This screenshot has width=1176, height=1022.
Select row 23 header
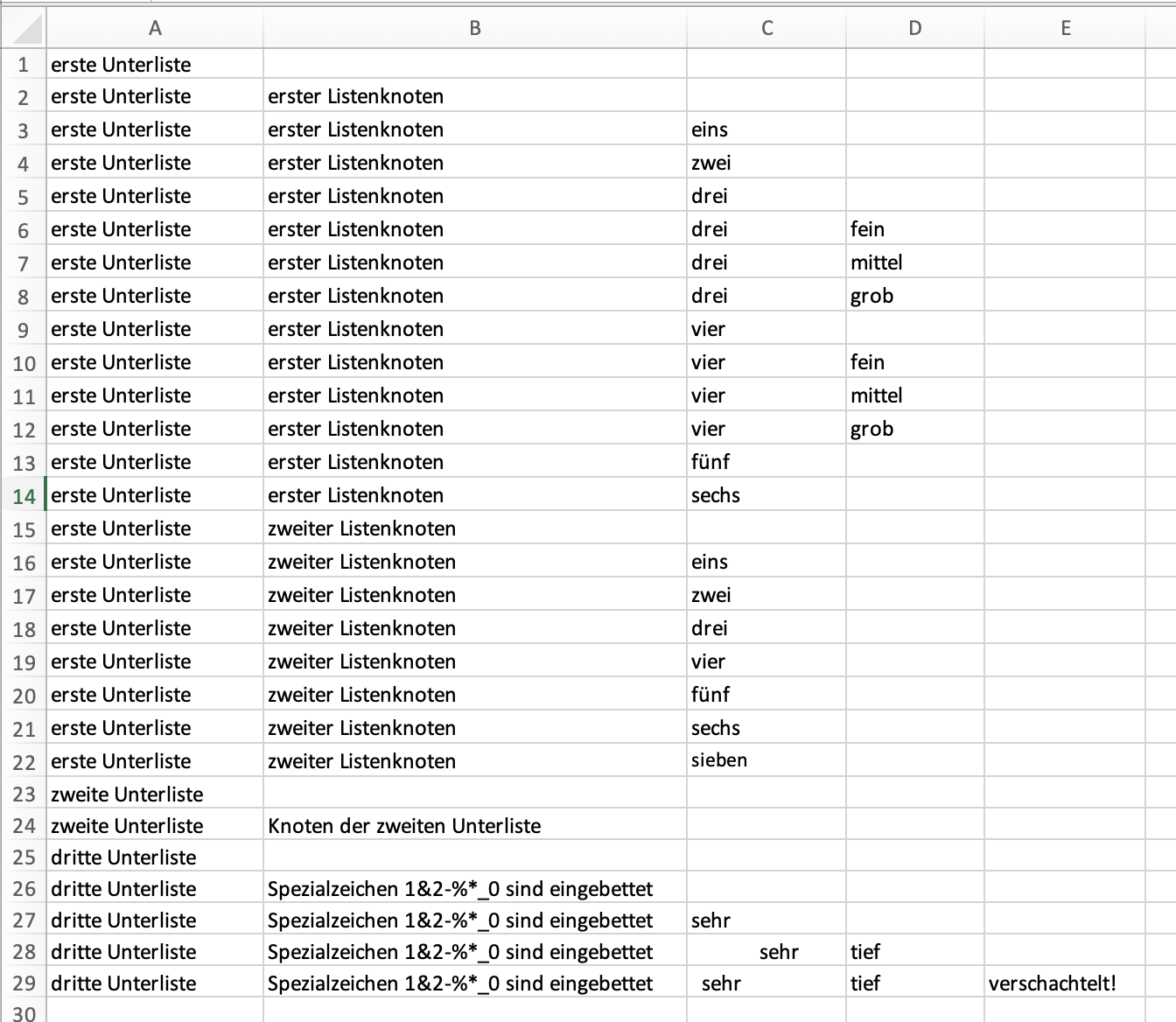coord(24,794)
